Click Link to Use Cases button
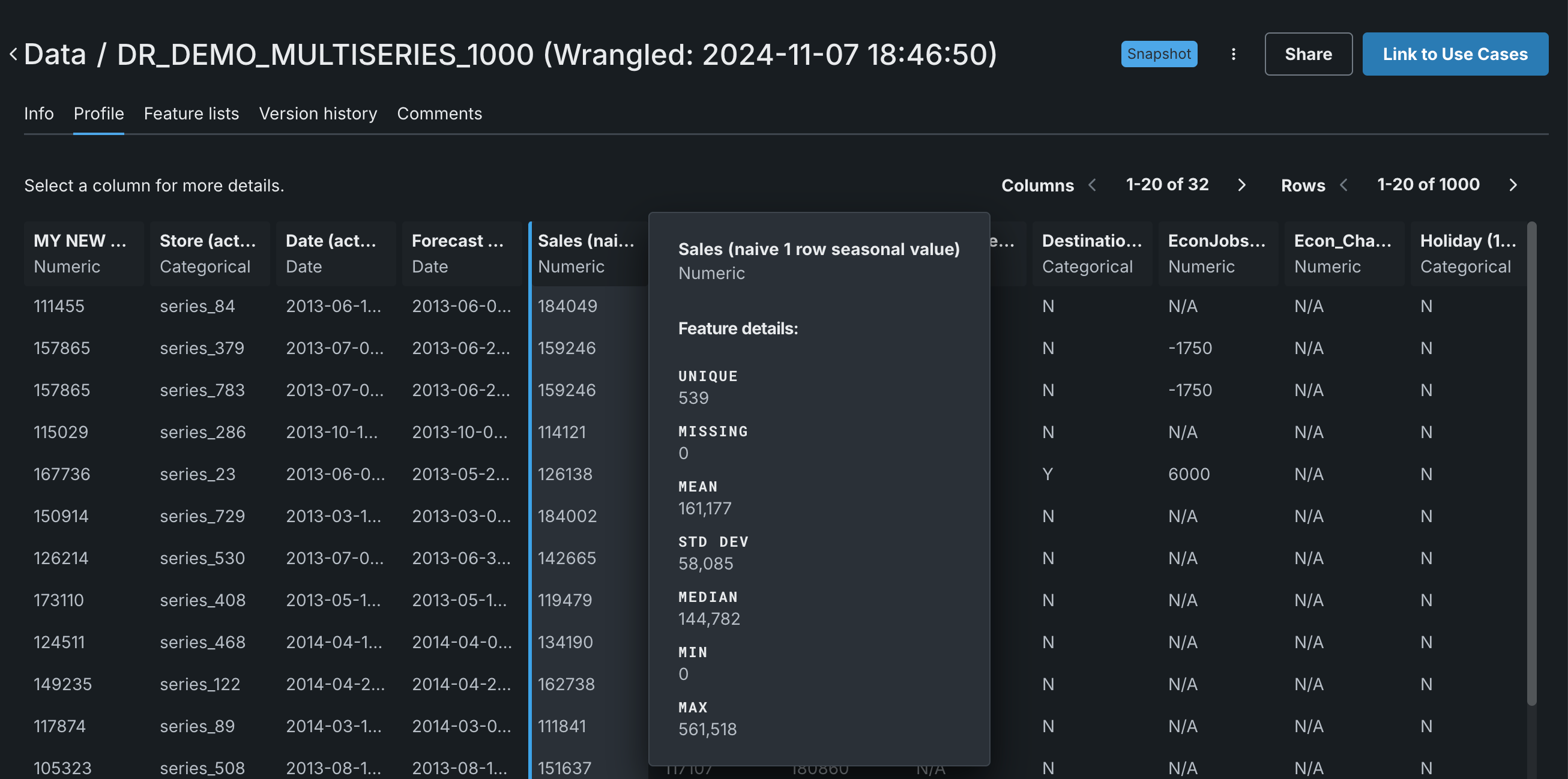The image size is (1568, 779). (x=1454, y=54)
